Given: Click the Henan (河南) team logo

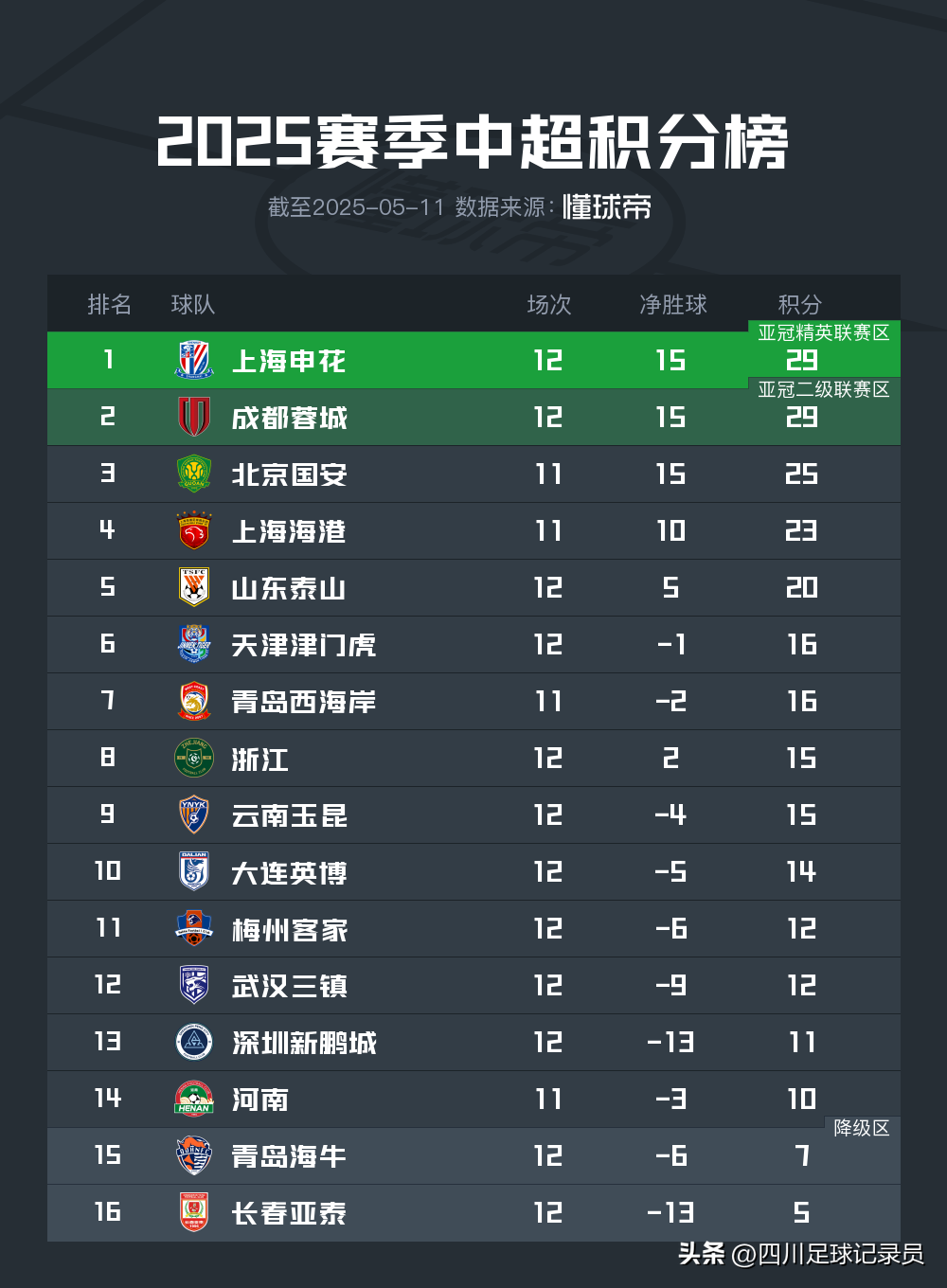Looking at the screenshot, I should (194, 1099).
